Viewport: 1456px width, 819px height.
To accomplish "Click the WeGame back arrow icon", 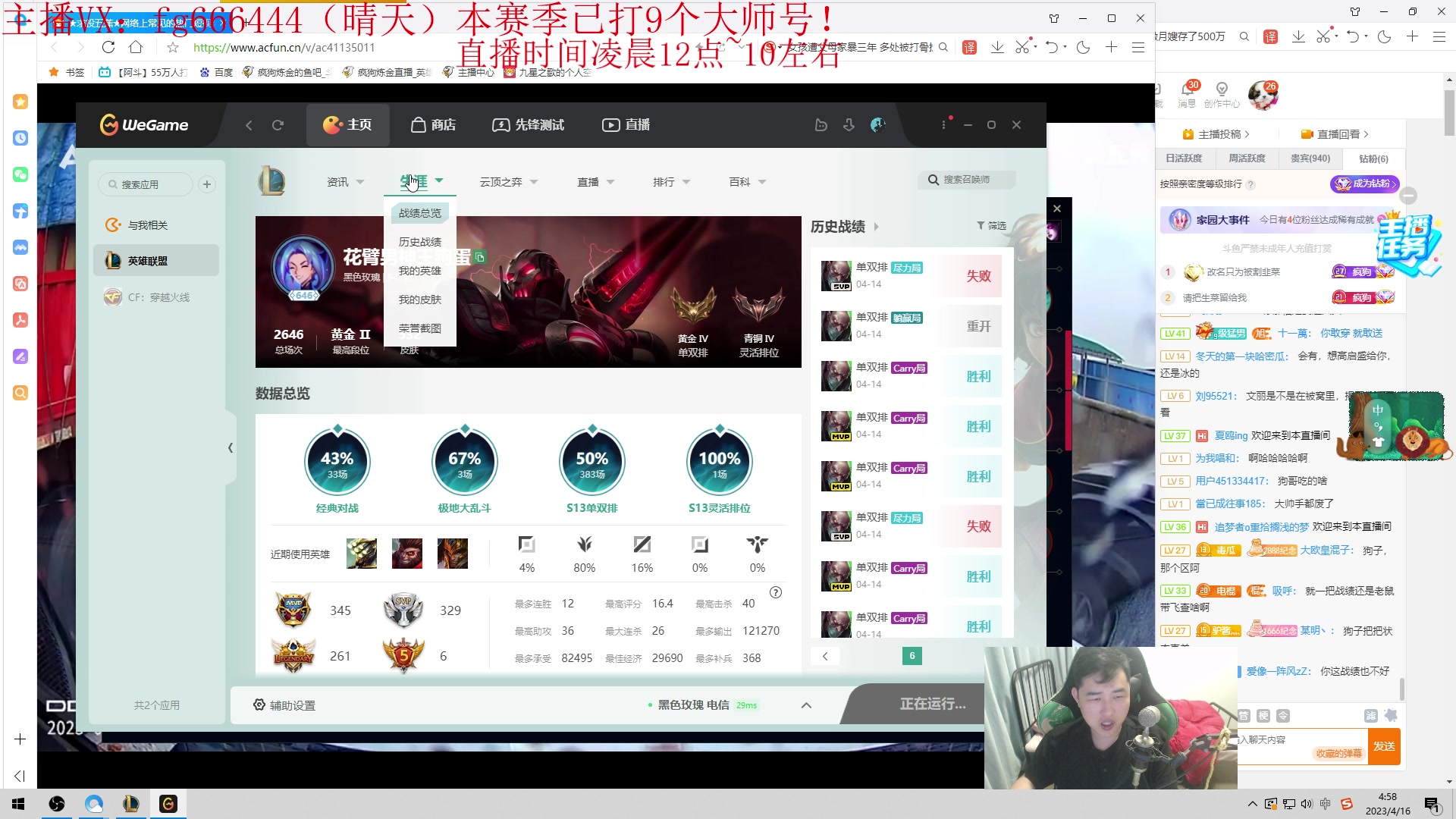I will [249, 125].
